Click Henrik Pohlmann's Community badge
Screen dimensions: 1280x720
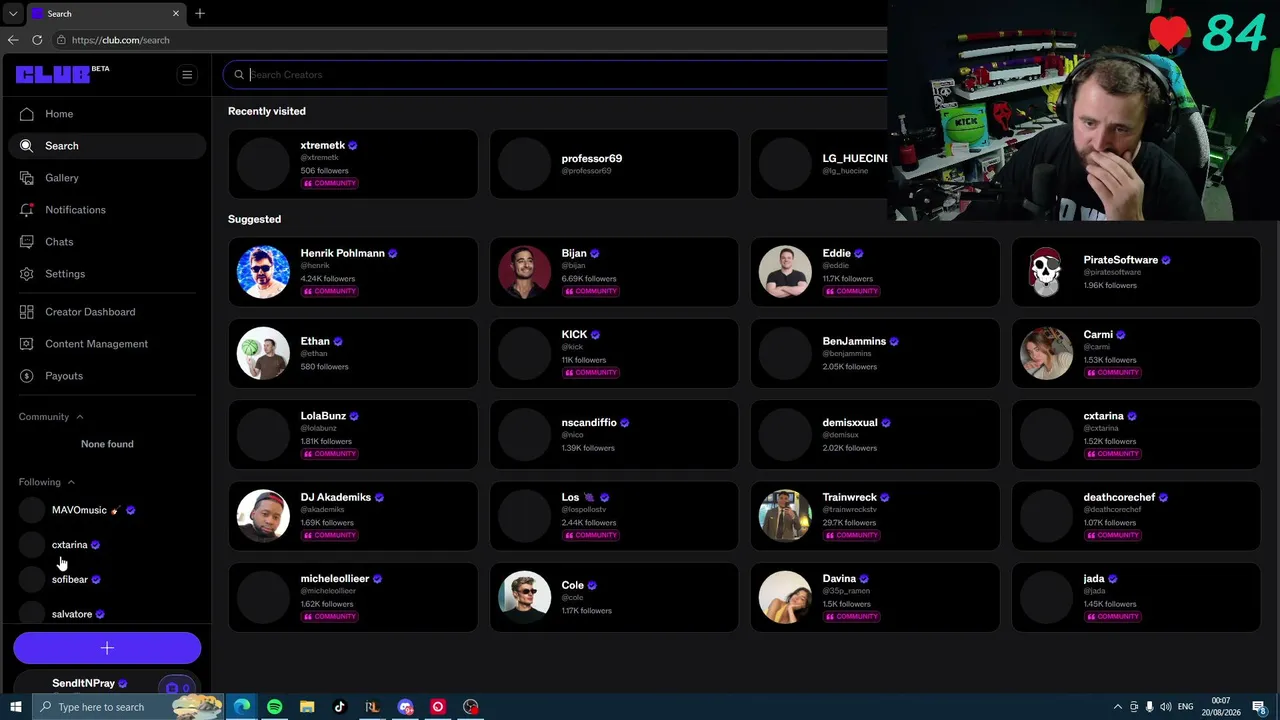(330, 291)
